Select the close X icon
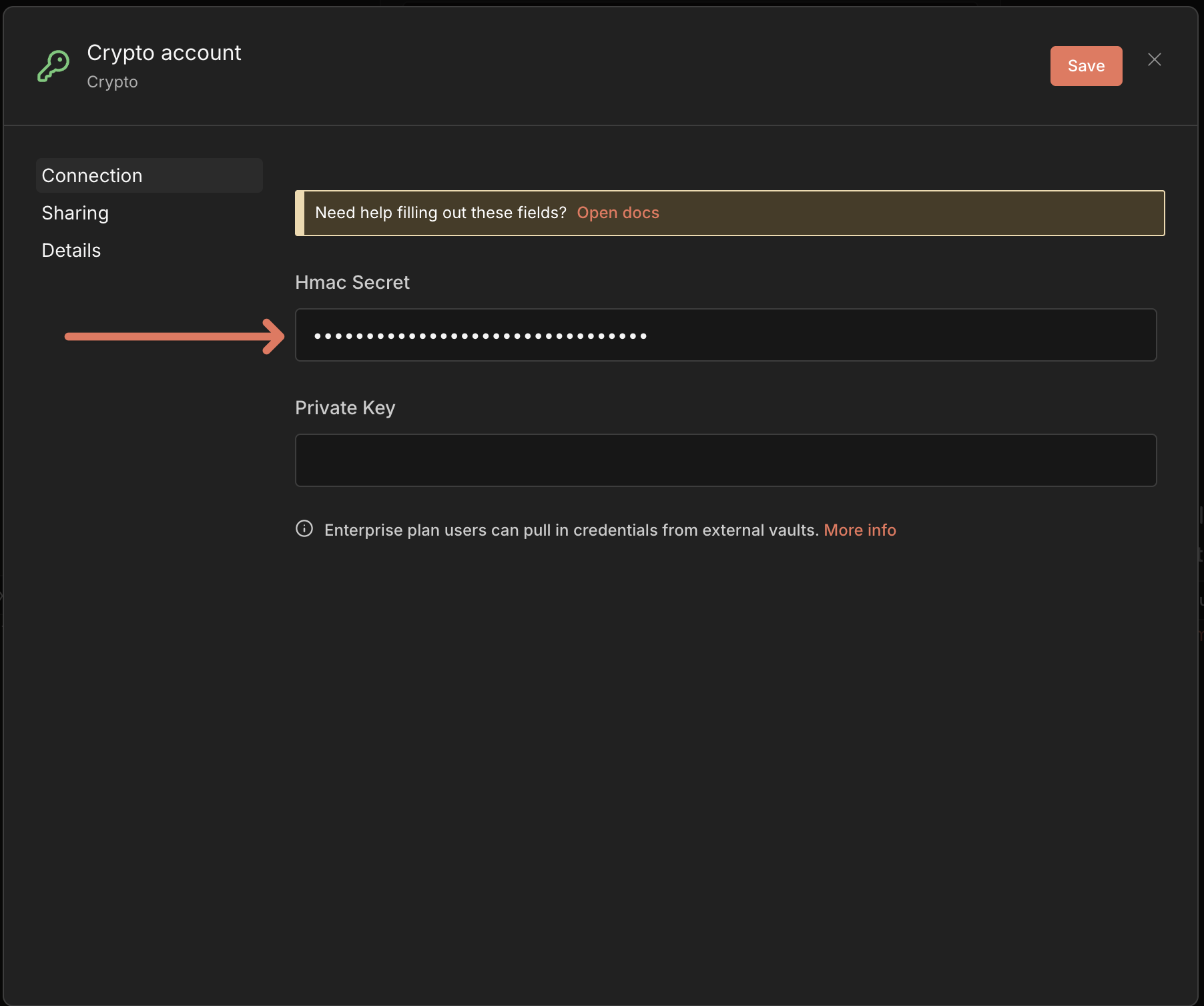The height and width of the screenshot is (1006, 1204). [1154, 59]
